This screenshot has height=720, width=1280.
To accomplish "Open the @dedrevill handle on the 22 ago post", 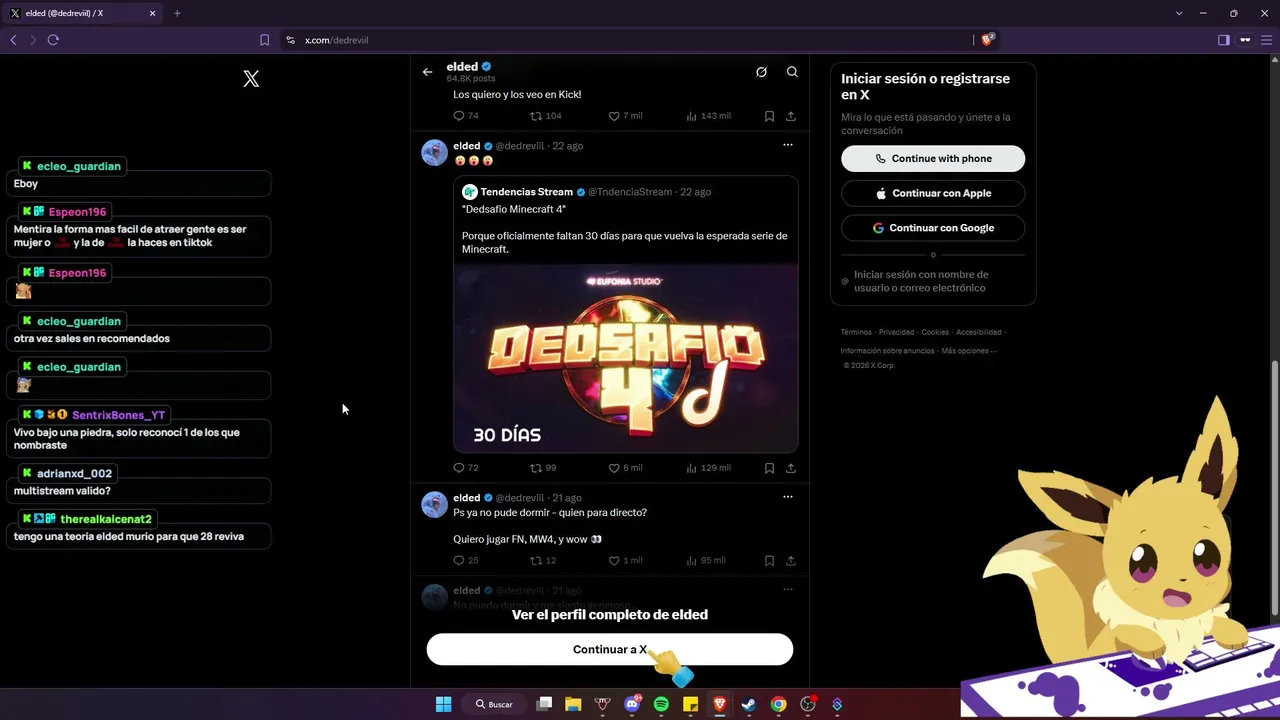I will point(520,146).
